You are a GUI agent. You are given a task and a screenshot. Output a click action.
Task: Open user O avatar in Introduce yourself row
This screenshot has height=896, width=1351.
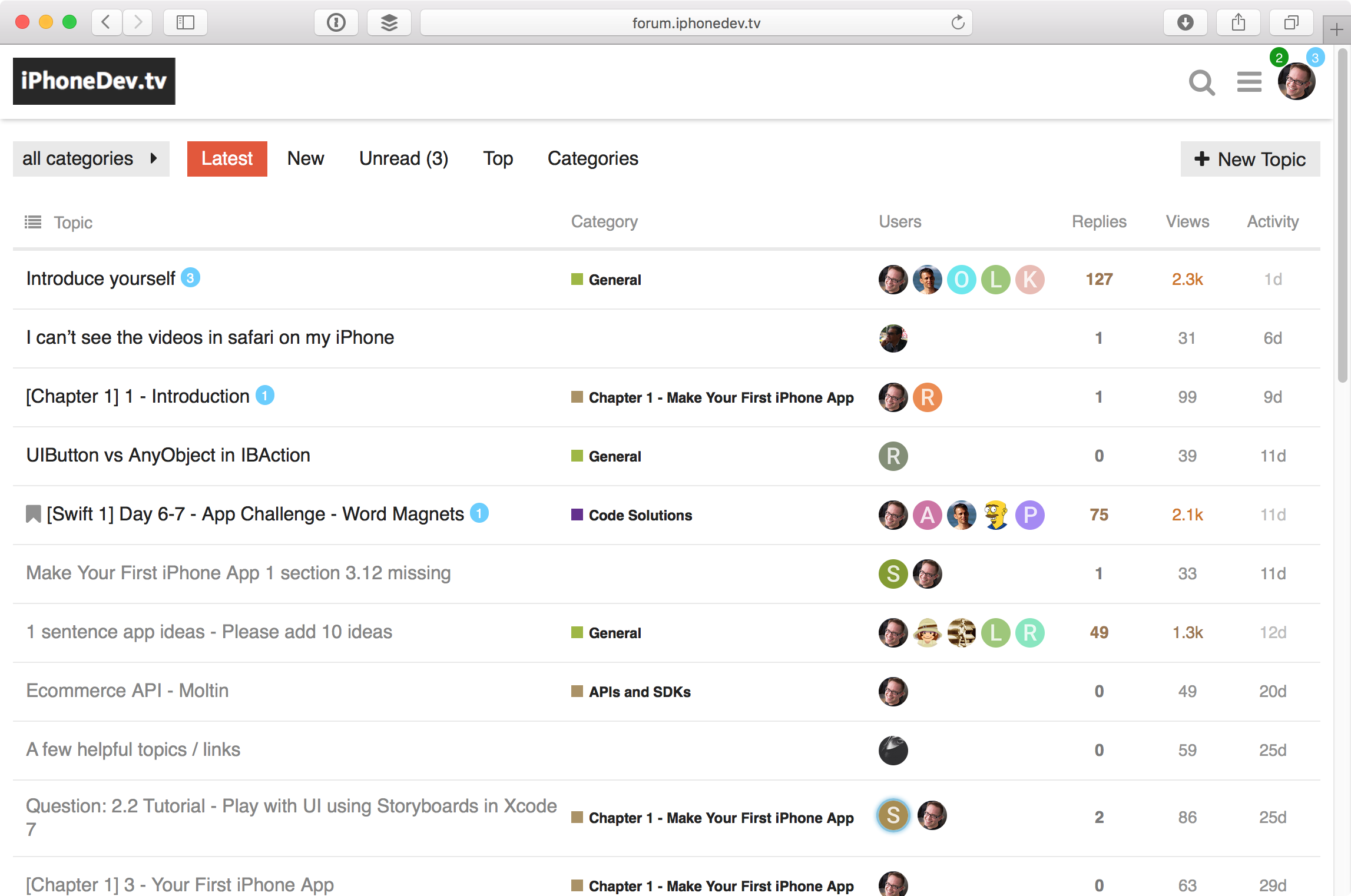pyautogui.click(x=962, y=280)
